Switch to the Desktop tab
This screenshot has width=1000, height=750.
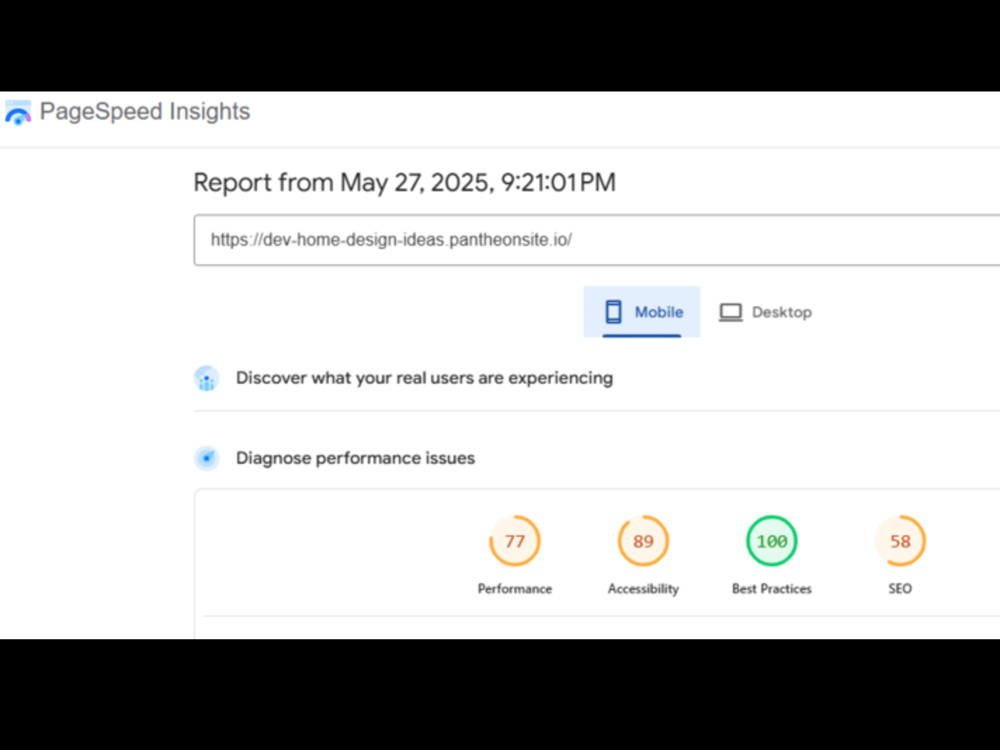(x=765, y=312)
